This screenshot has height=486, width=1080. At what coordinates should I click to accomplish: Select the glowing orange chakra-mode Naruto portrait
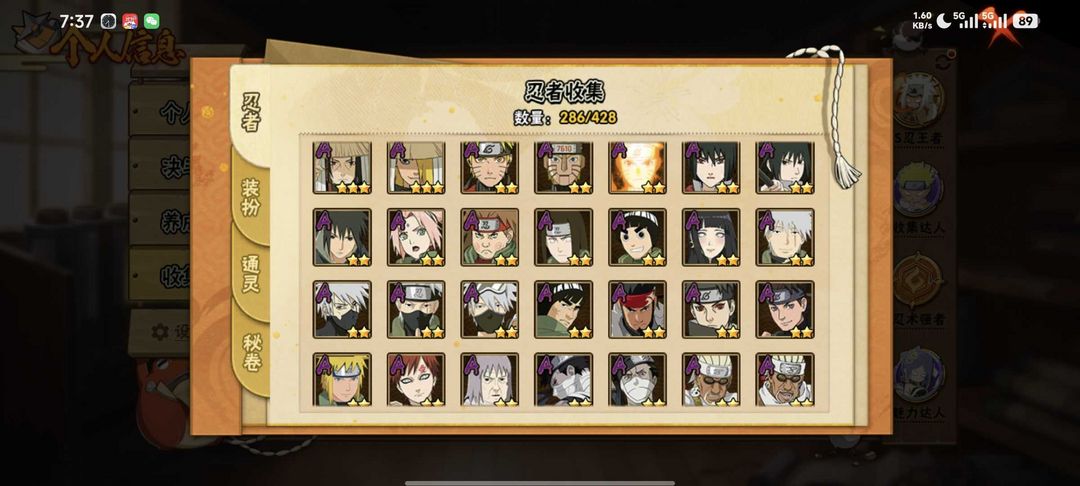pos(638,167)
